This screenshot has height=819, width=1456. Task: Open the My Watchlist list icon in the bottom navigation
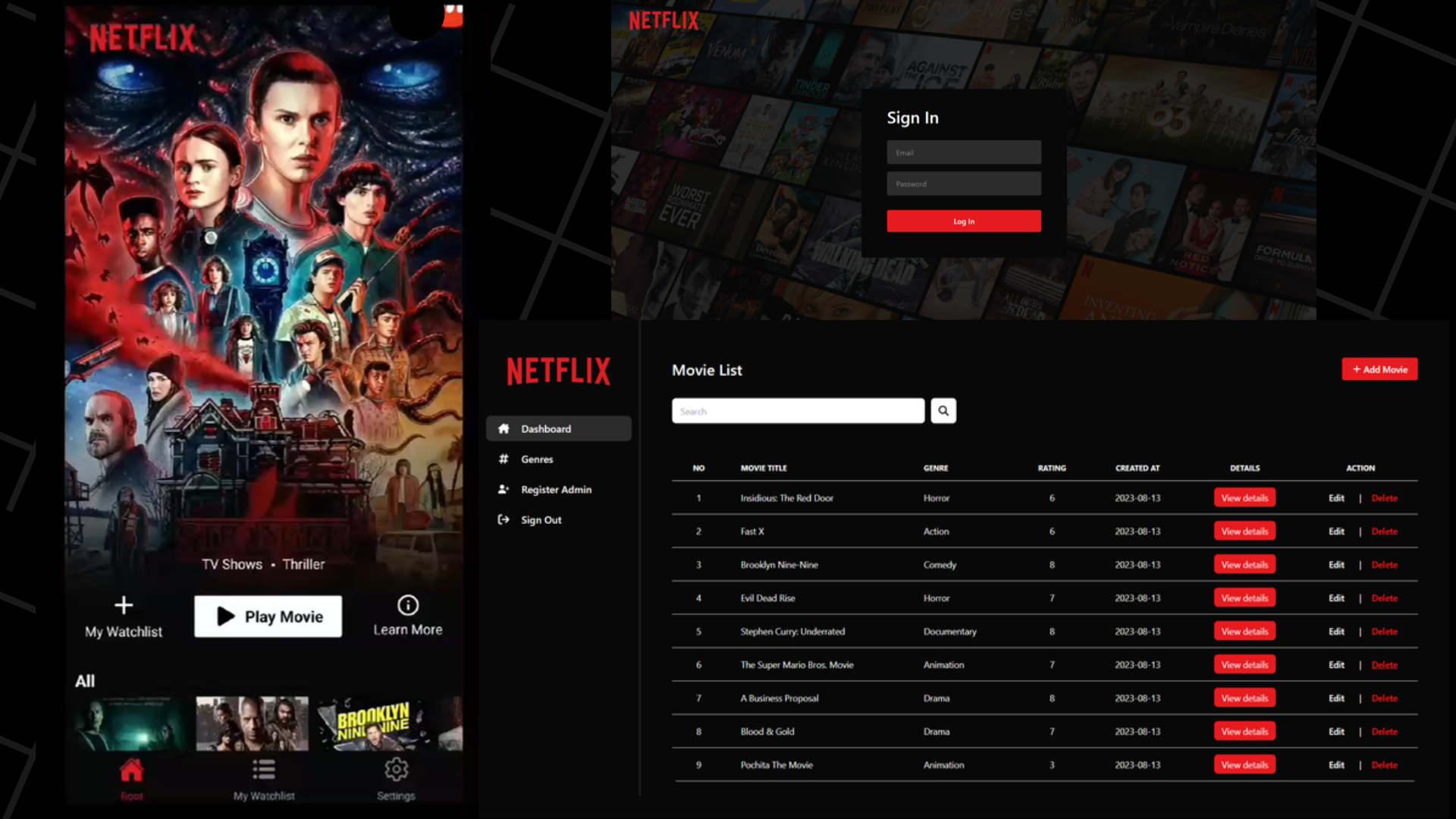[264, 770]
